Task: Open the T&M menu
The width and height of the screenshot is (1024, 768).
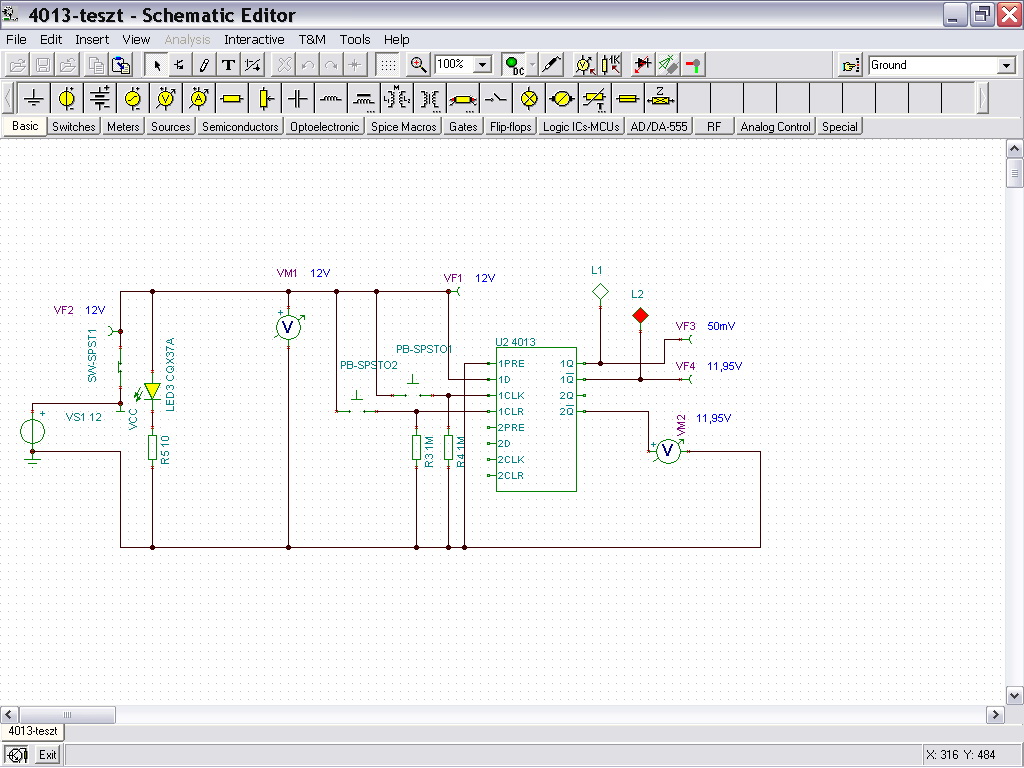Action: [312, 39]
